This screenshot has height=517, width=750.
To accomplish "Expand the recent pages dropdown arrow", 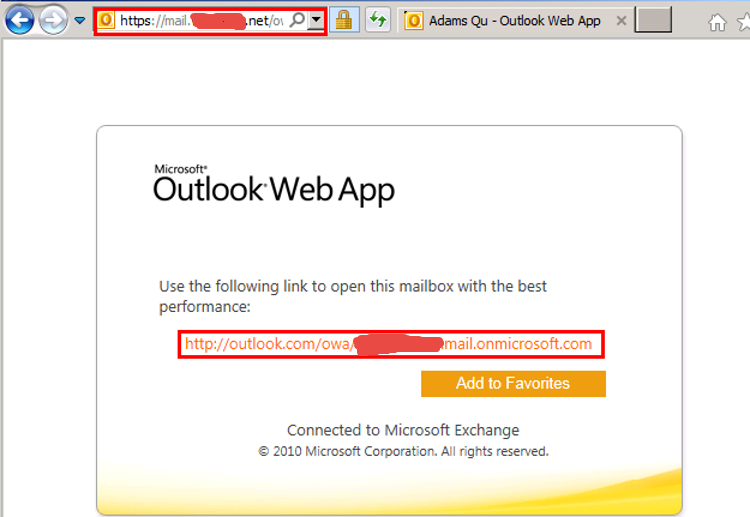I will tap(80, 20).
